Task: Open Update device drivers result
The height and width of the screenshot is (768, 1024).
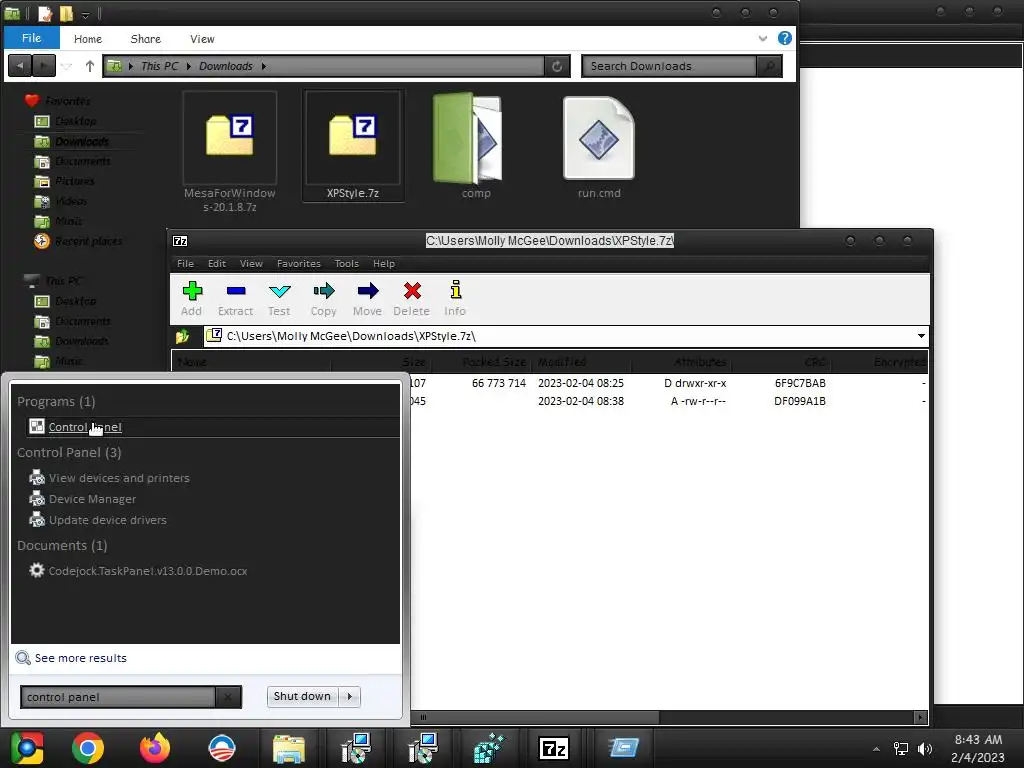Action: [108, 520]
